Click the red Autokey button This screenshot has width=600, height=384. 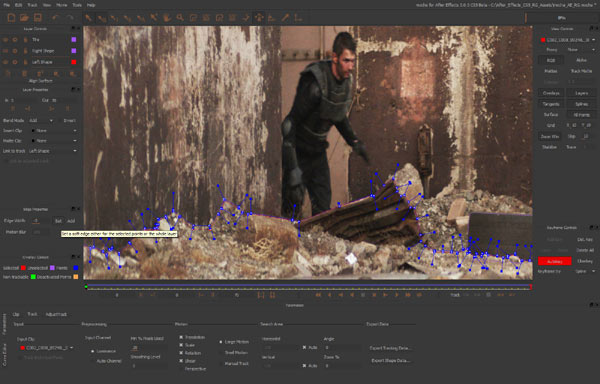point(554,261)
